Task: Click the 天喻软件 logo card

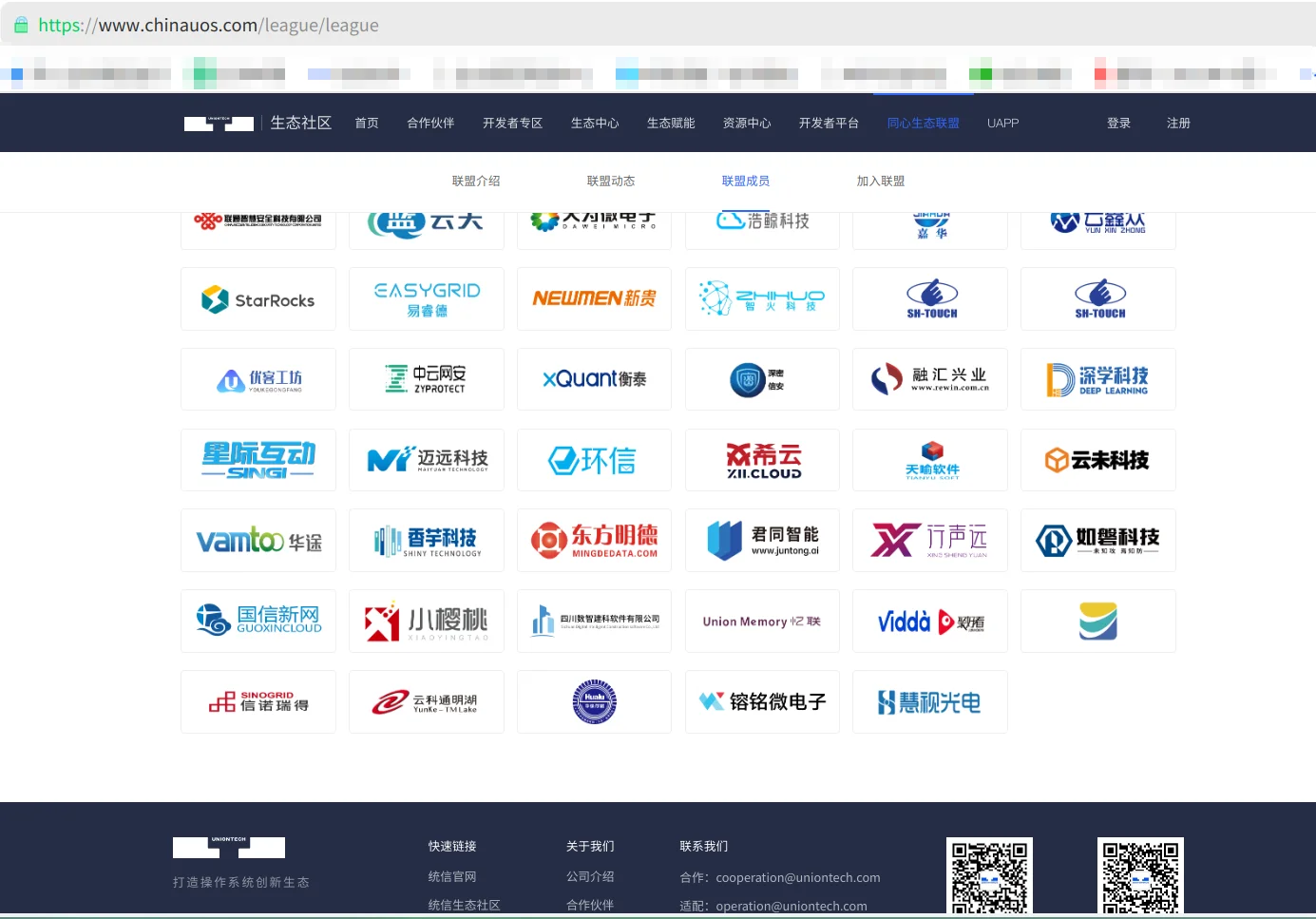Action: (x=930, y=460)
